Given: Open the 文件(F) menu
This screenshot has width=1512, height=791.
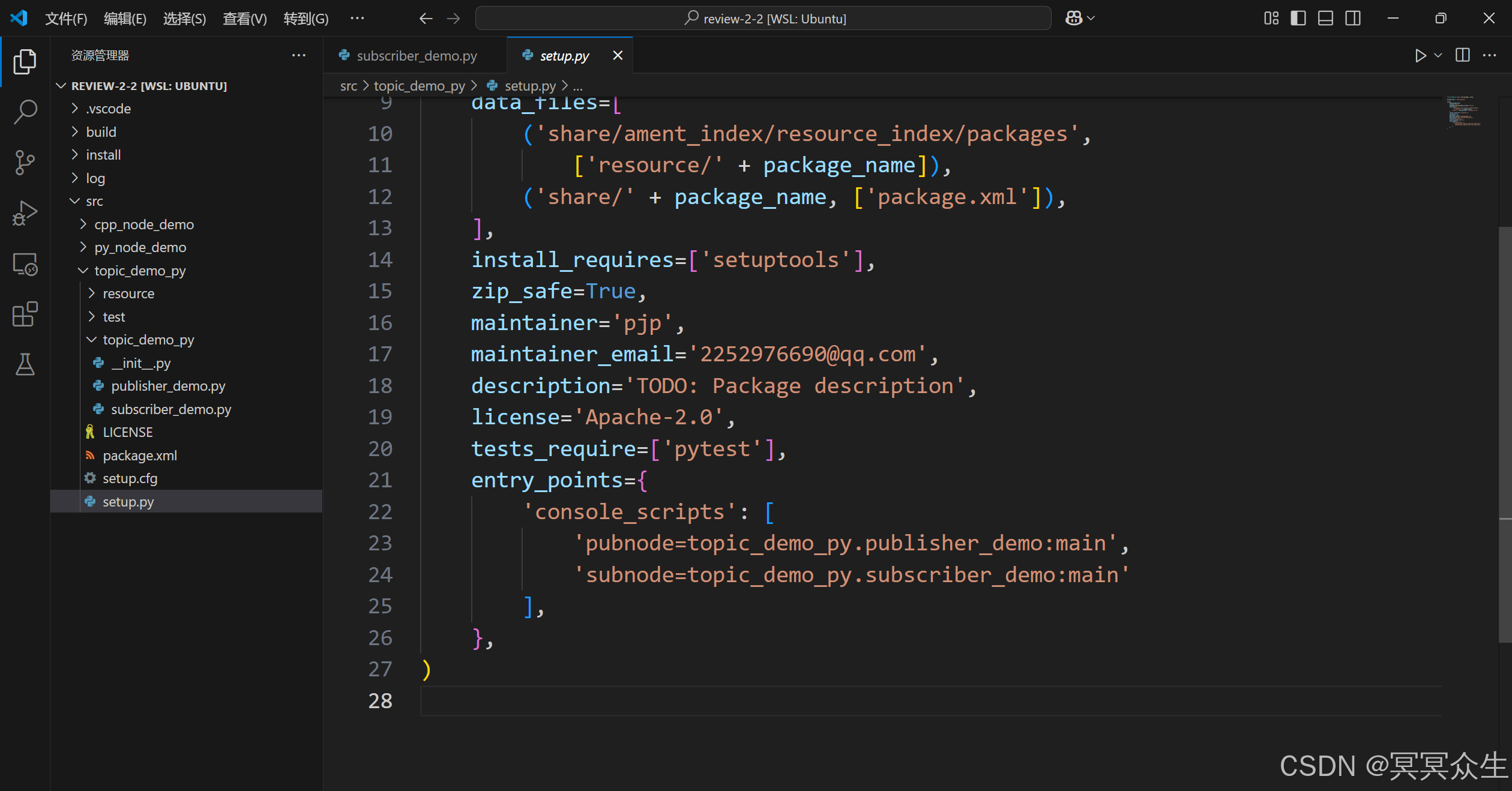Looking at the screenshot, I should (x=66, y=19).
